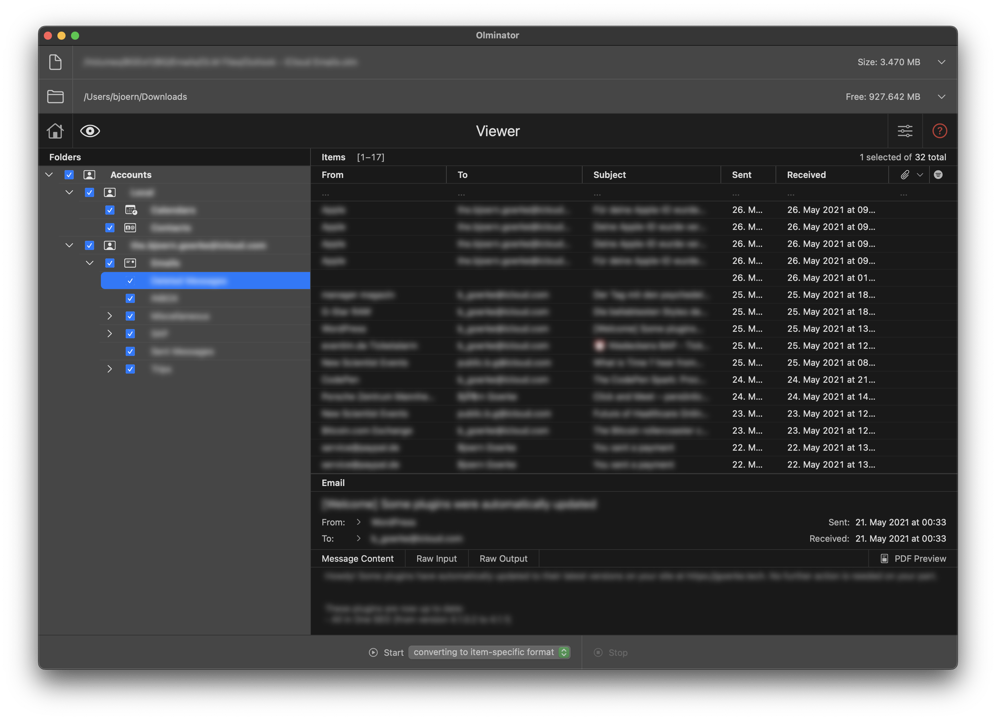Select email received 26. May 2021 at 01…
Image resolution: width=996 pixels, height=720 pixels.
[x=634, y=278]
